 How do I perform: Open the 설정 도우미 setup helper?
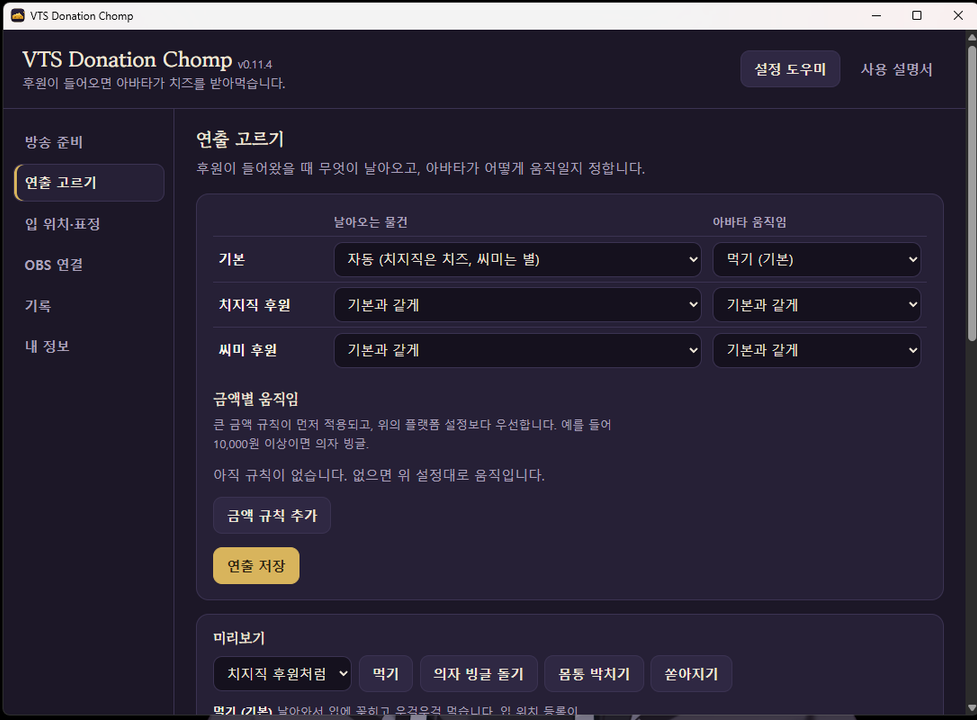[789, 69]
